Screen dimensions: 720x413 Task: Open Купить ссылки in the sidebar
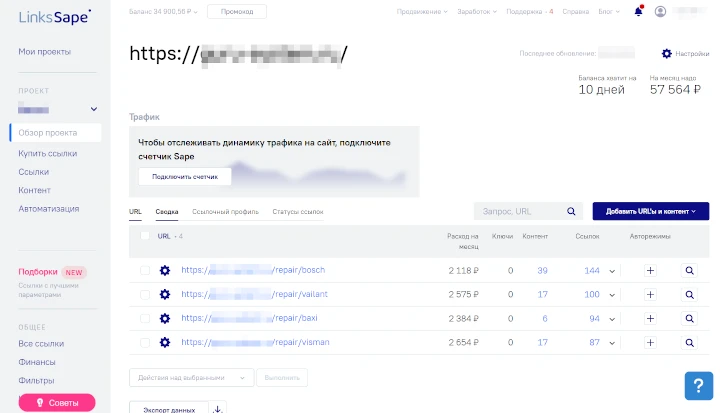click(48, 153)
